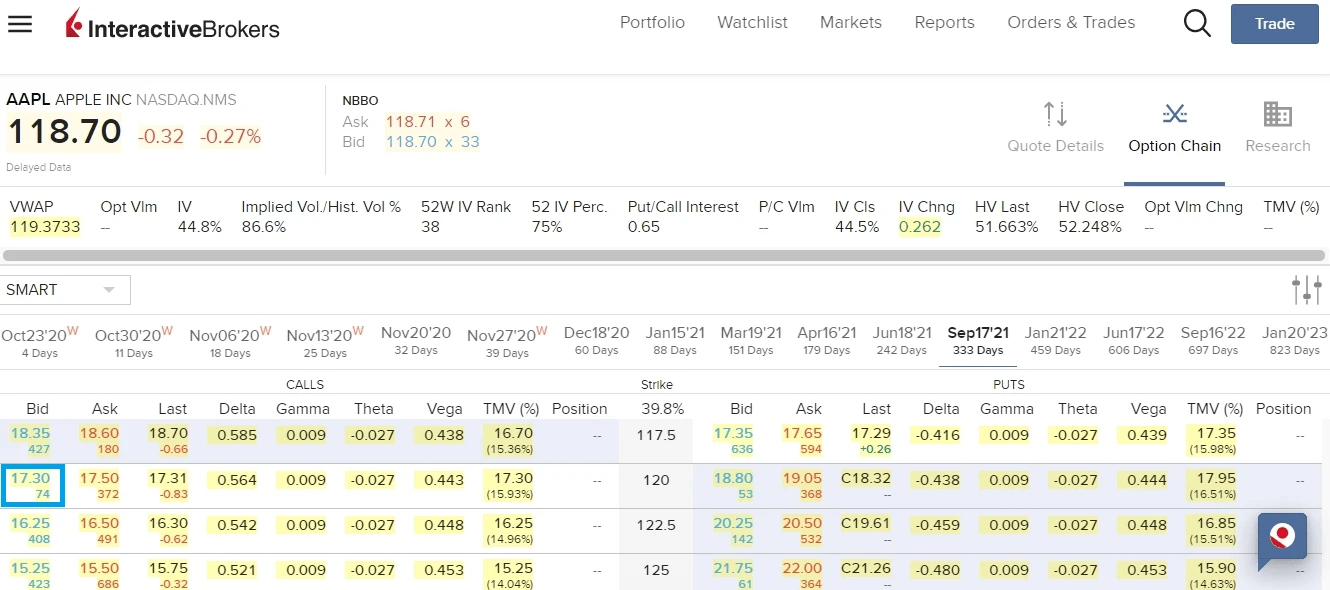The height and width of the screenshot is (590, 1330).
Task: Open Orders & Trades page
Action: point(1071,22)
